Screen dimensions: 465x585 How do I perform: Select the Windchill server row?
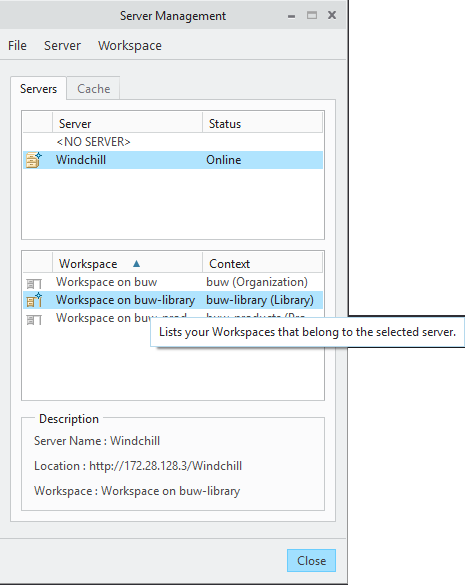[173, 160]
